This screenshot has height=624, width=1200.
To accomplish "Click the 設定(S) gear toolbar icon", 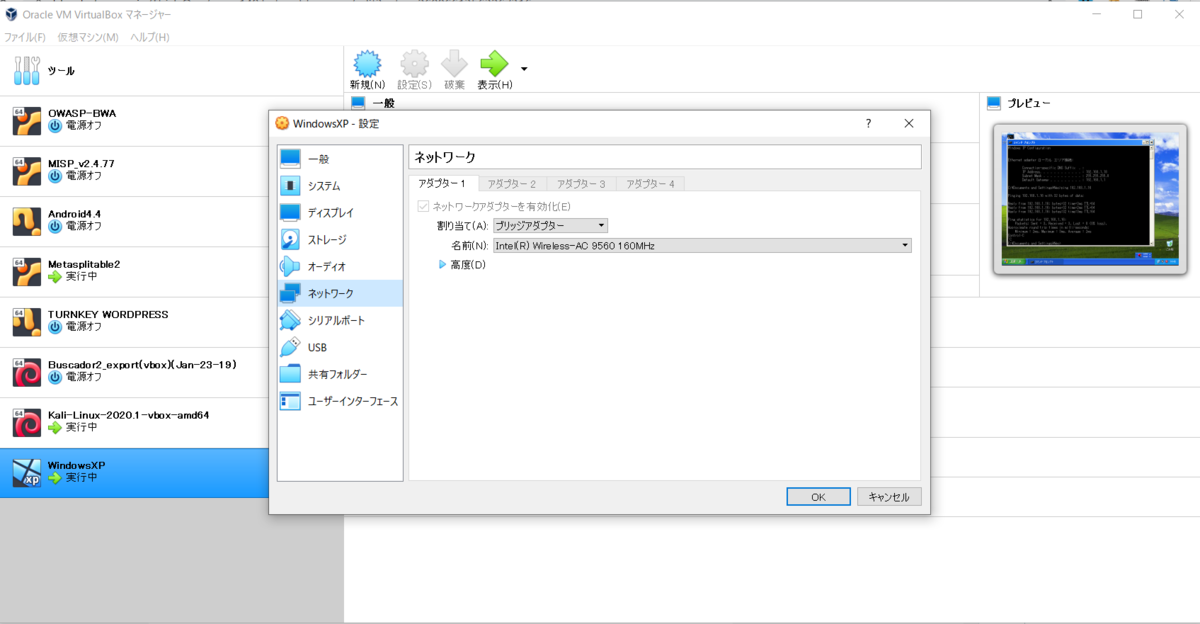I will 414,64.
